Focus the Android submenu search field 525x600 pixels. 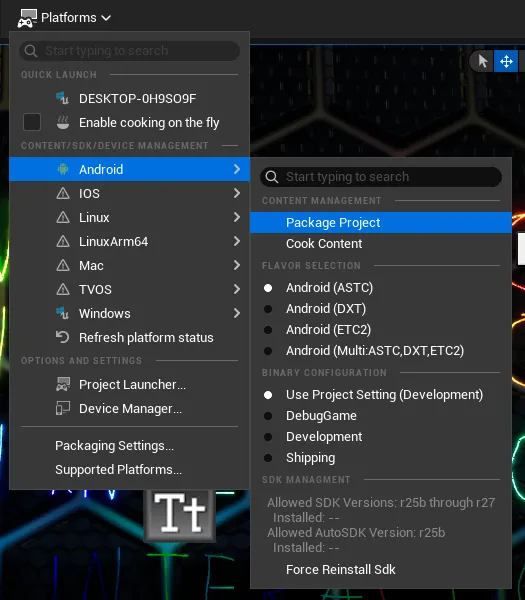tap(381, 177)
